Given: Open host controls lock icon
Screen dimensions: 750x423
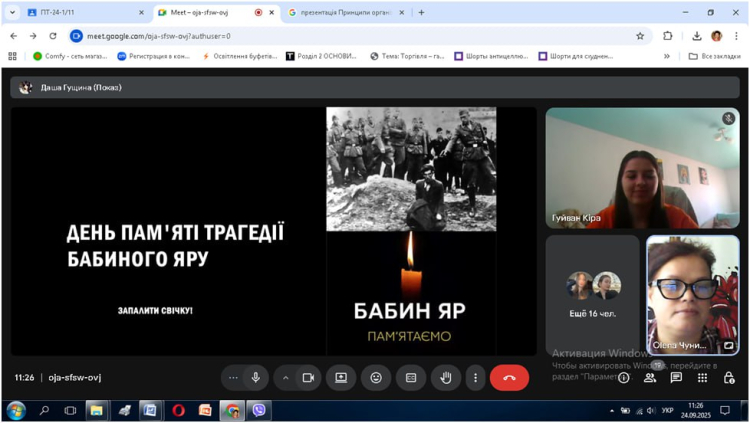Looking at the screenshot, I should point(729,378).
